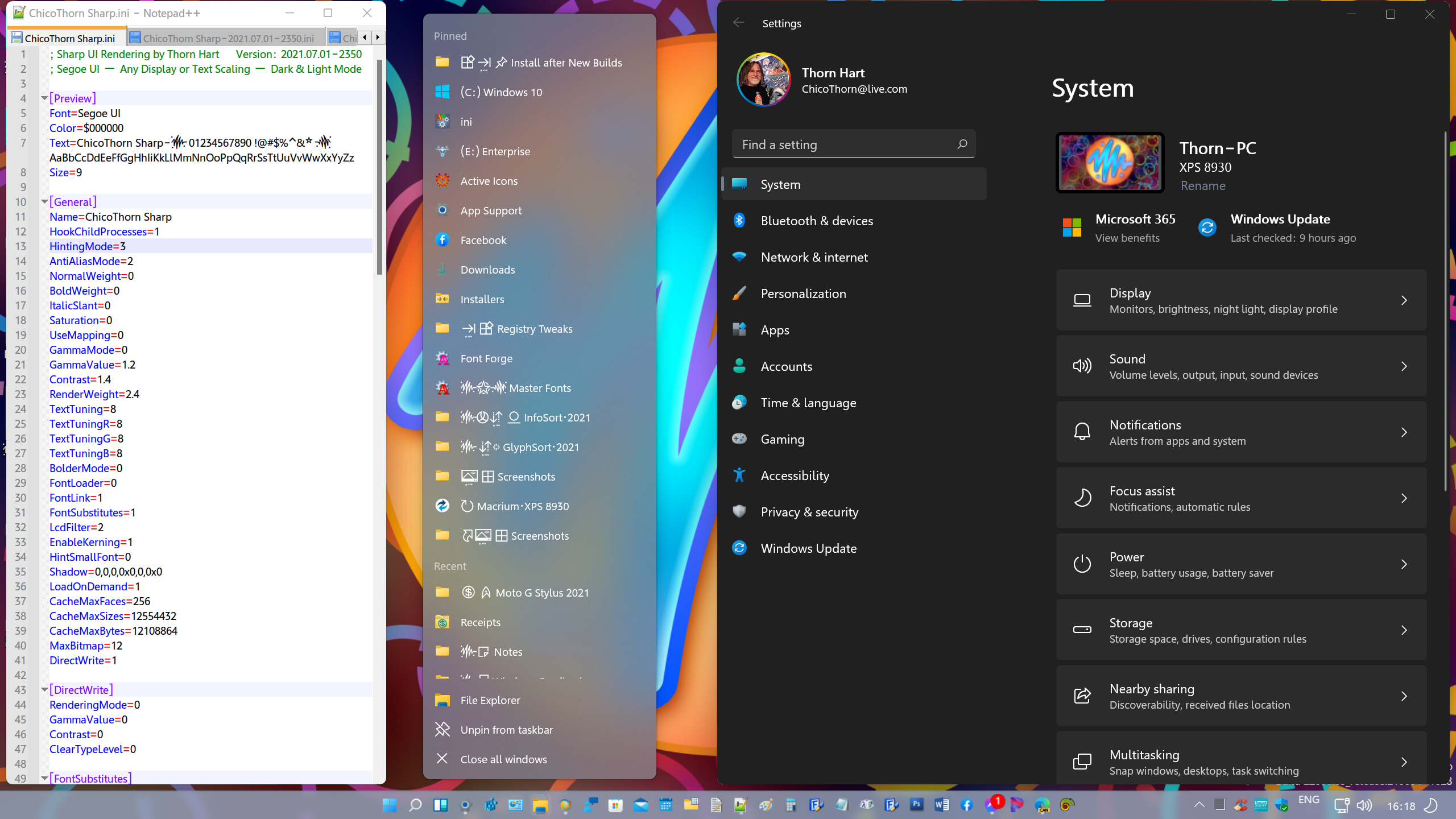Click the search magnifier in Find a setting

(962, 144)
